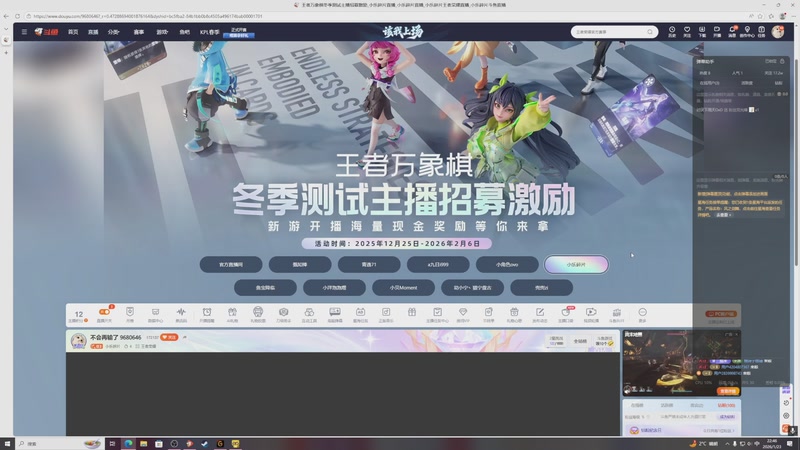Viewport: 800px width, 450px height.
Task: Select the 小贝Moment streamer button
Action: click(x=404, y=287)
